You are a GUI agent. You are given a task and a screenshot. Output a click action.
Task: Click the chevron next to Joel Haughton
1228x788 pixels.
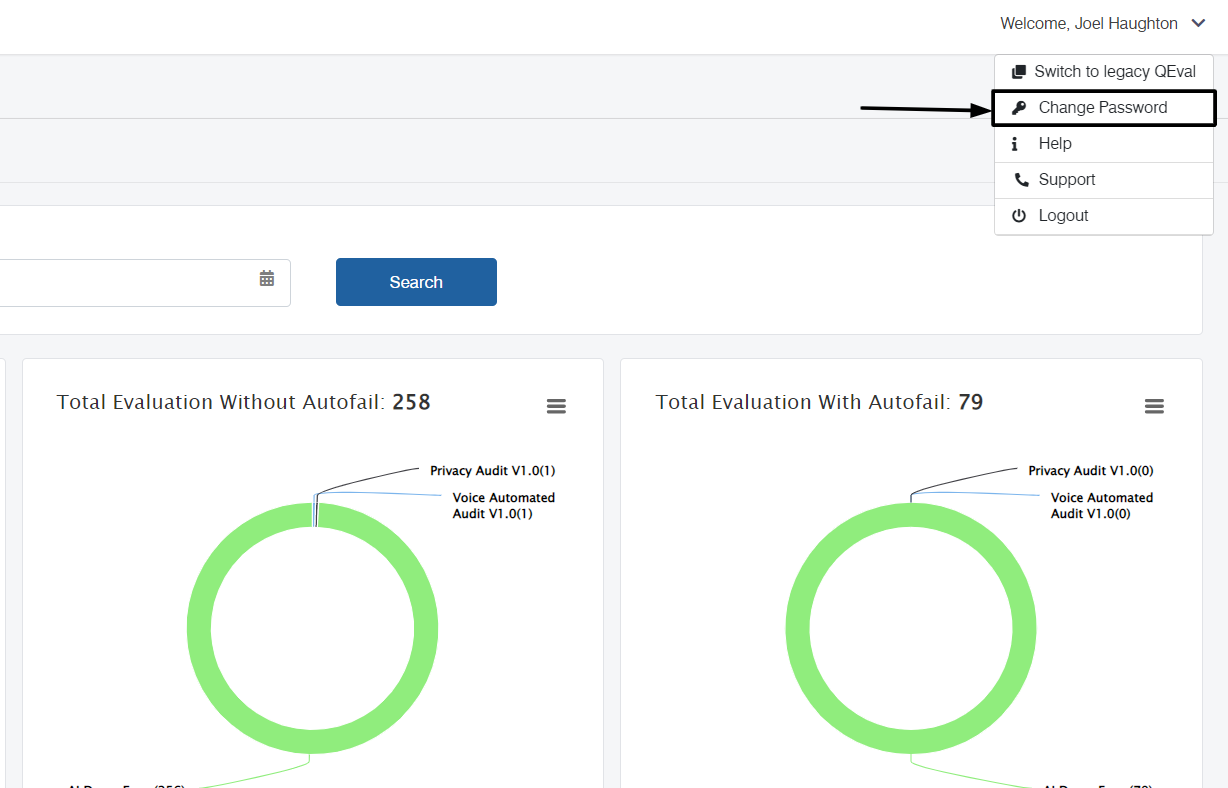1198,24
